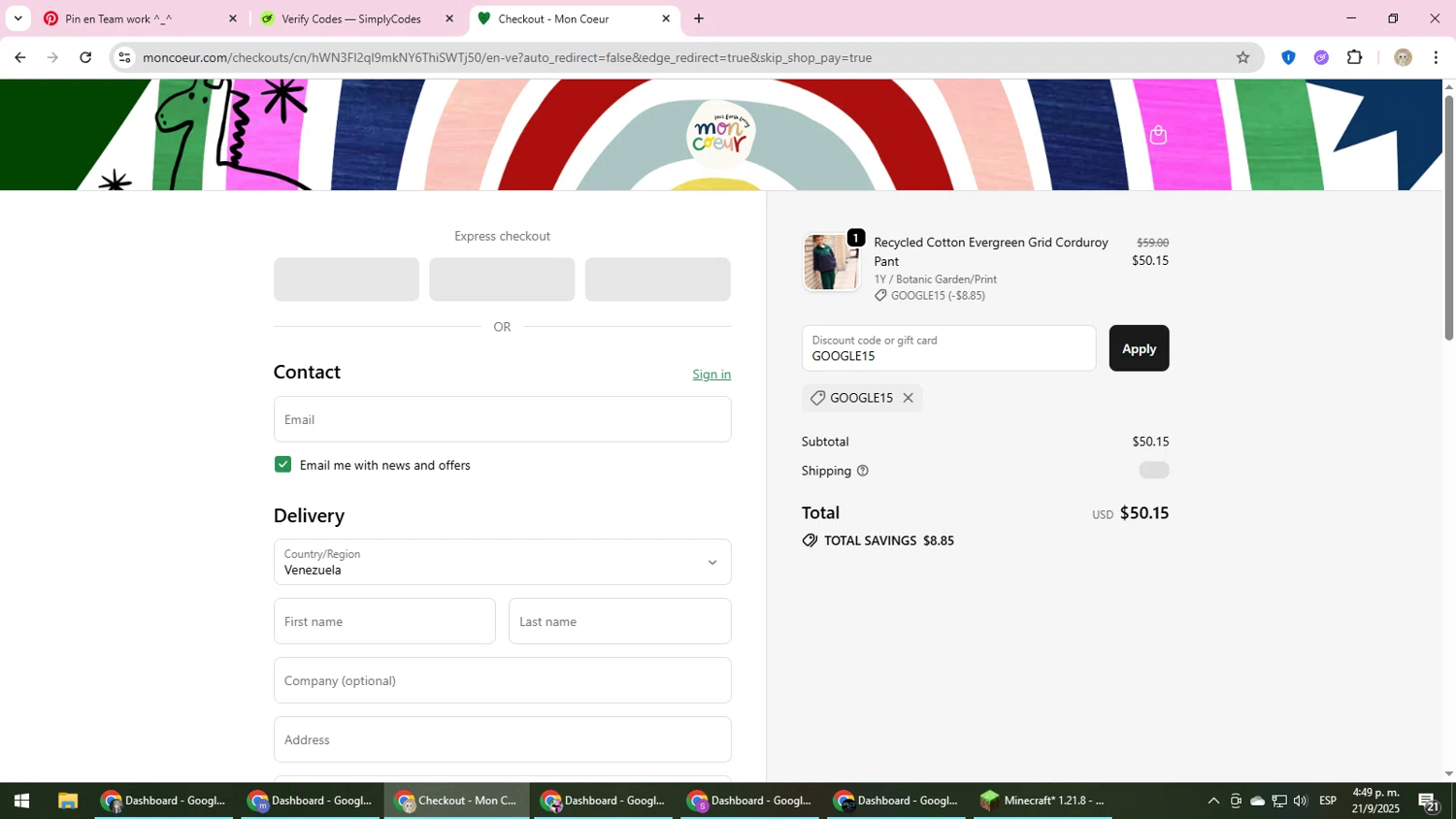The height and width of the screenshot is (819, 1456).
Task: Focus the Email input field
Action: (x=502, y=419)
